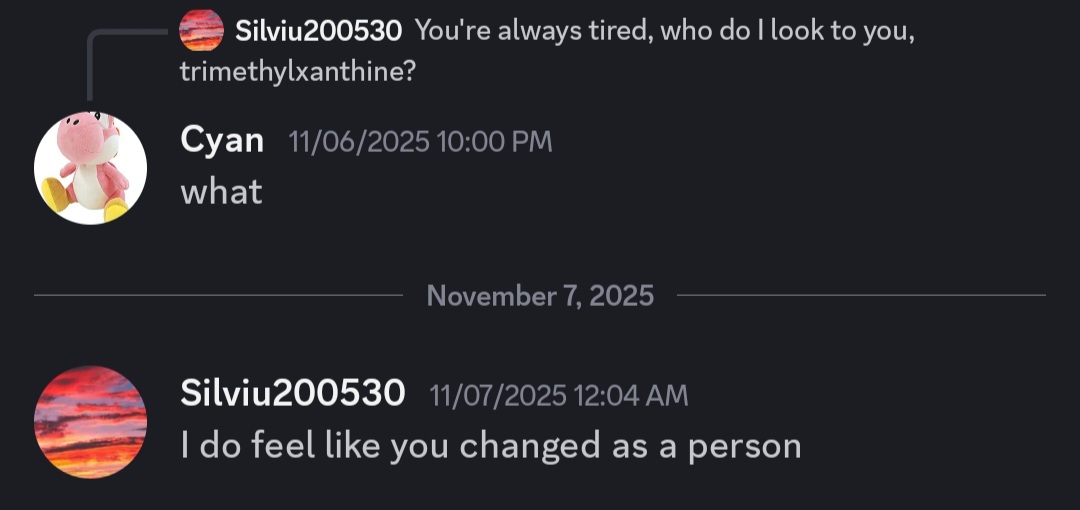
Task: Click the small sunset avatar in reply preview
Action: click(x=201, y=30)
